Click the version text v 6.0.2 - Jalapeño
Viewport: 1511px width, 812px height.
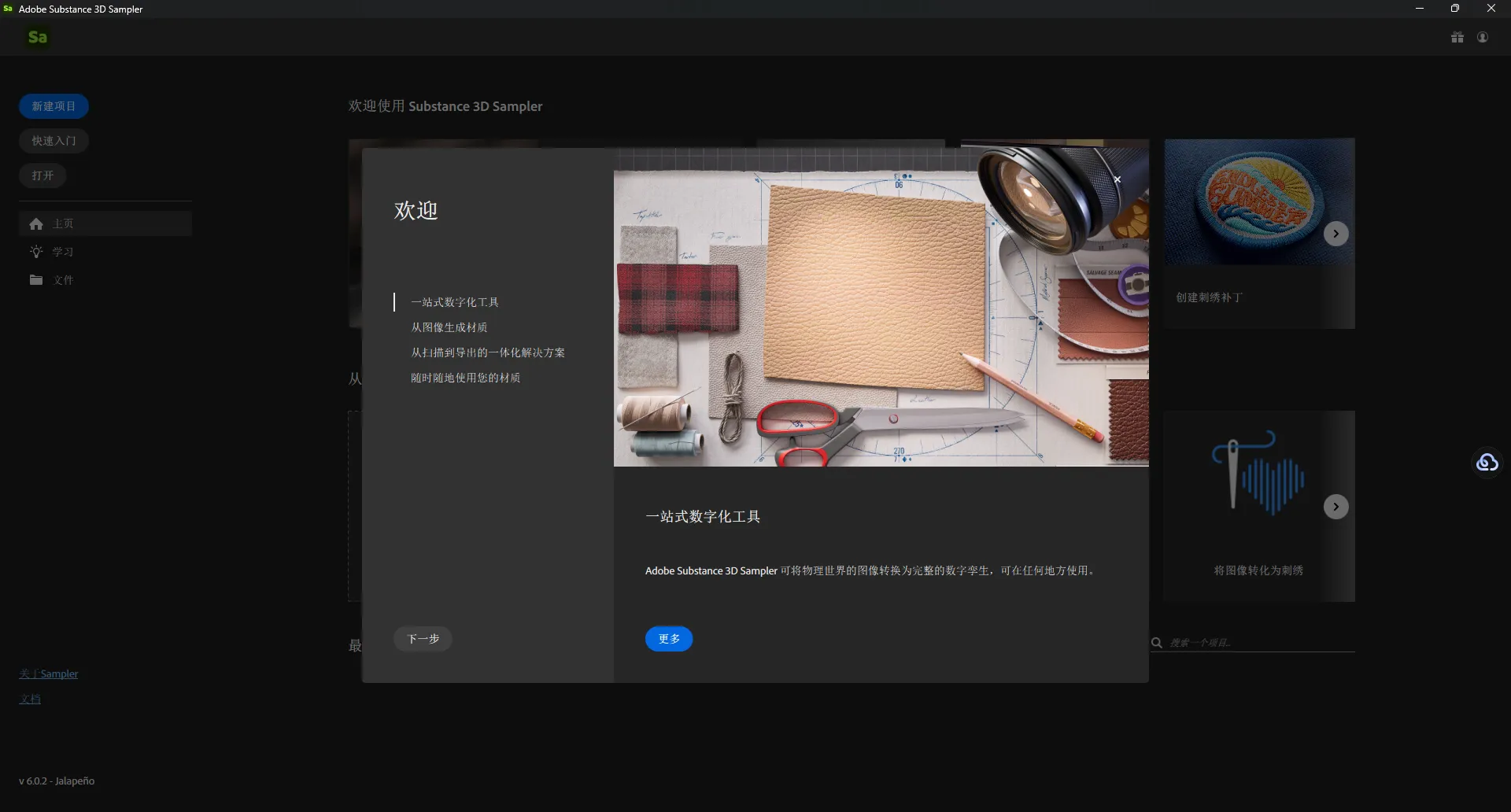[x=57, y=781]
